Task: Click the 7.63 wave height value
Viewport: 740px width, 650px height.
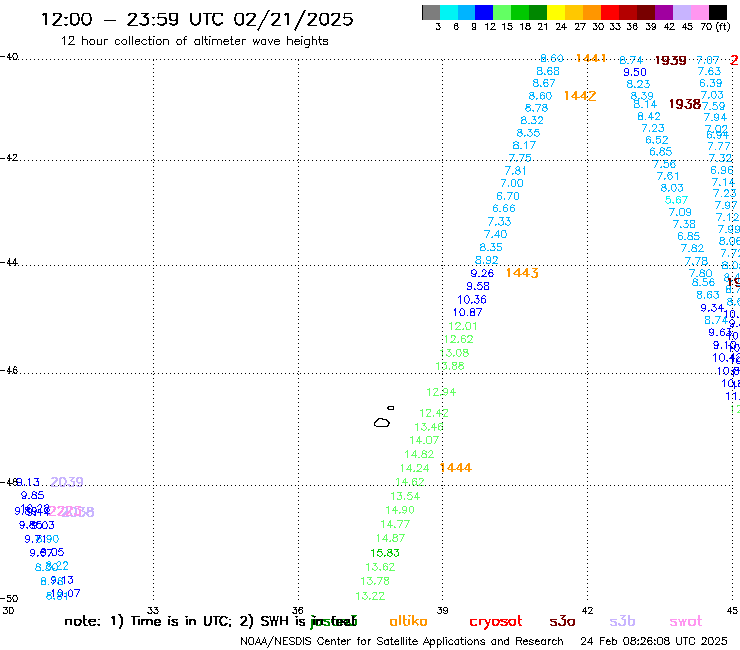Action: tap(709, 71)
